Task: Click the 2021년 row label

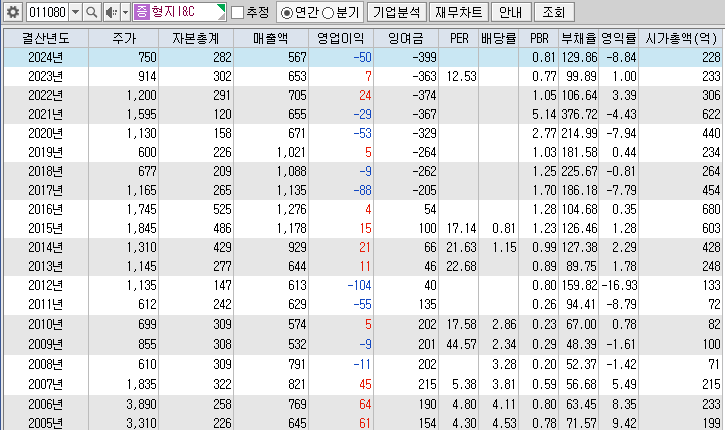Action: tap(45, 114)
